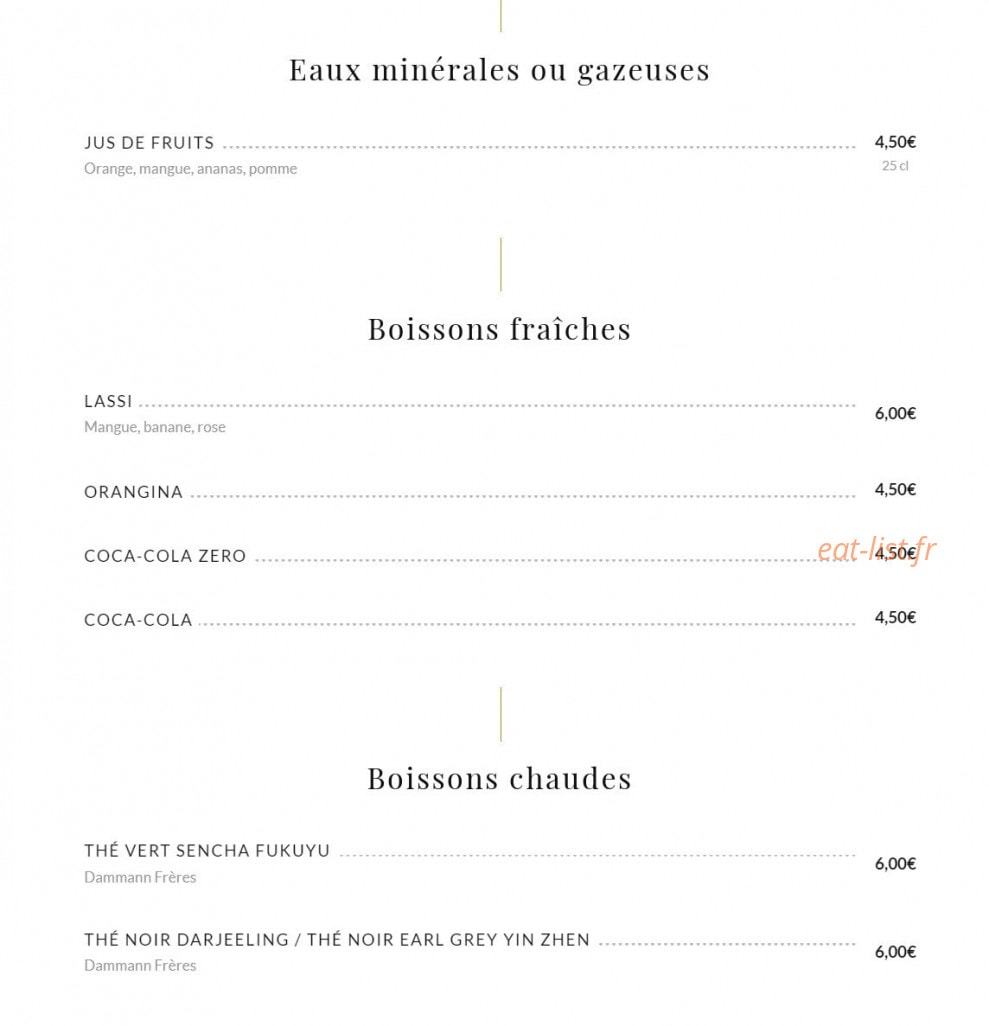Open the eat-list.fr watermark link
The width and height of the screenshot is (989, 1026).
(876, 550)
